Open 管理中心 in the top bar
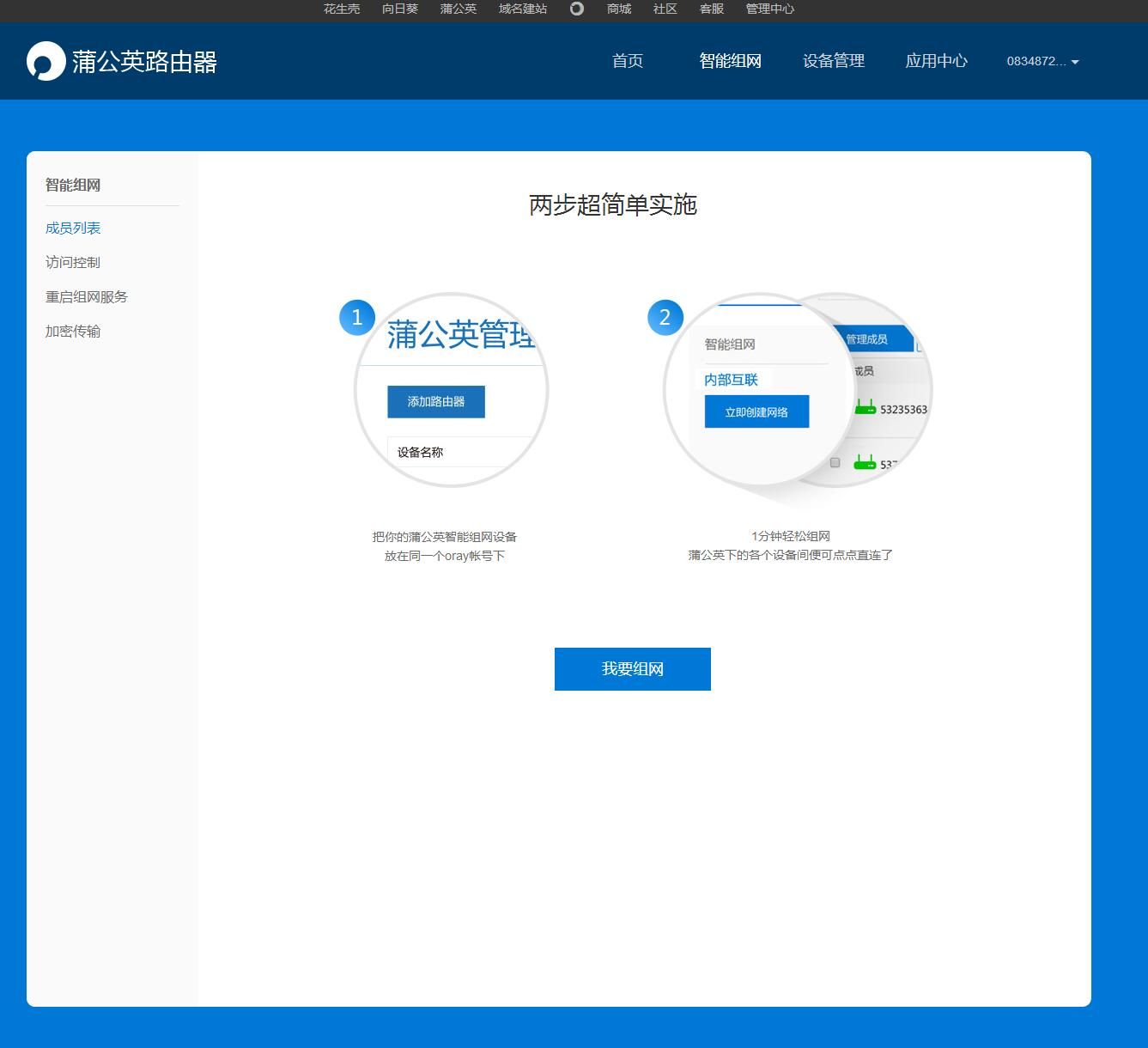 [769, 9]
